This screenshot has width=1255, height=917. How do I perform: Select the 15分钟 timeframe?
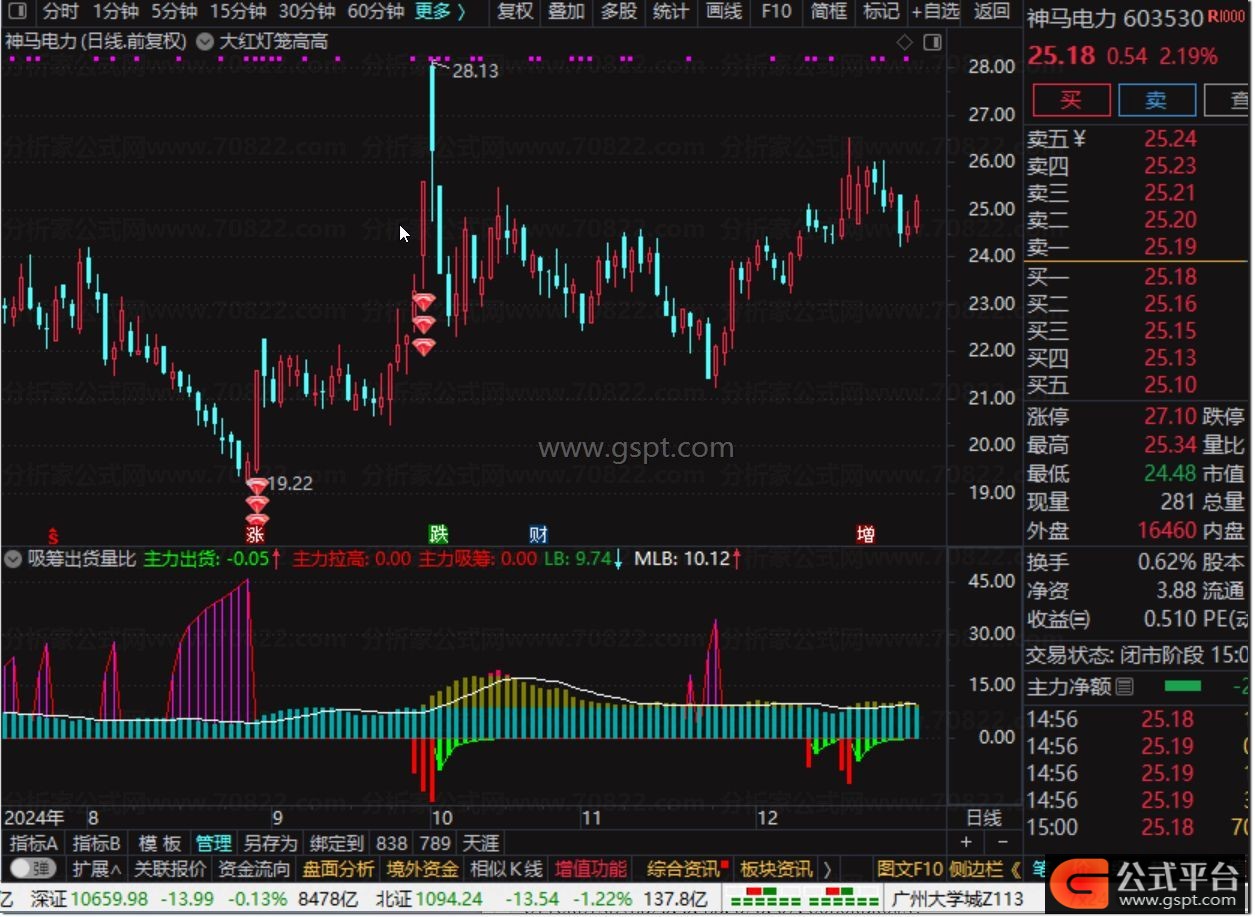tap(238, 12)
